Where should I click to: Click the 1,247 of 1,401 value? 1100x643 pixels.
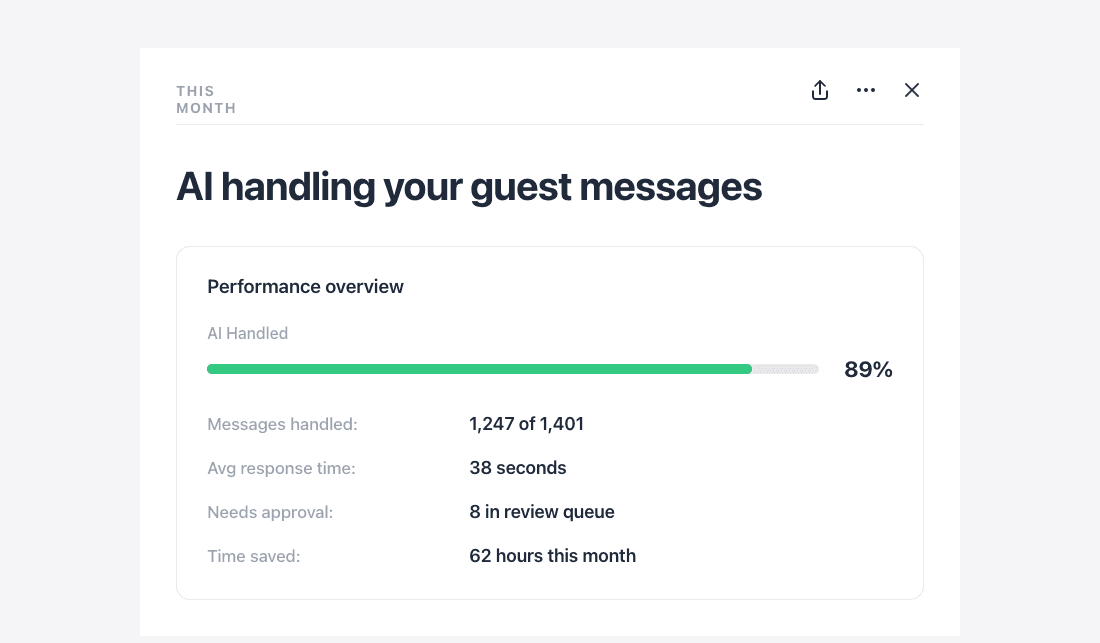526,424
